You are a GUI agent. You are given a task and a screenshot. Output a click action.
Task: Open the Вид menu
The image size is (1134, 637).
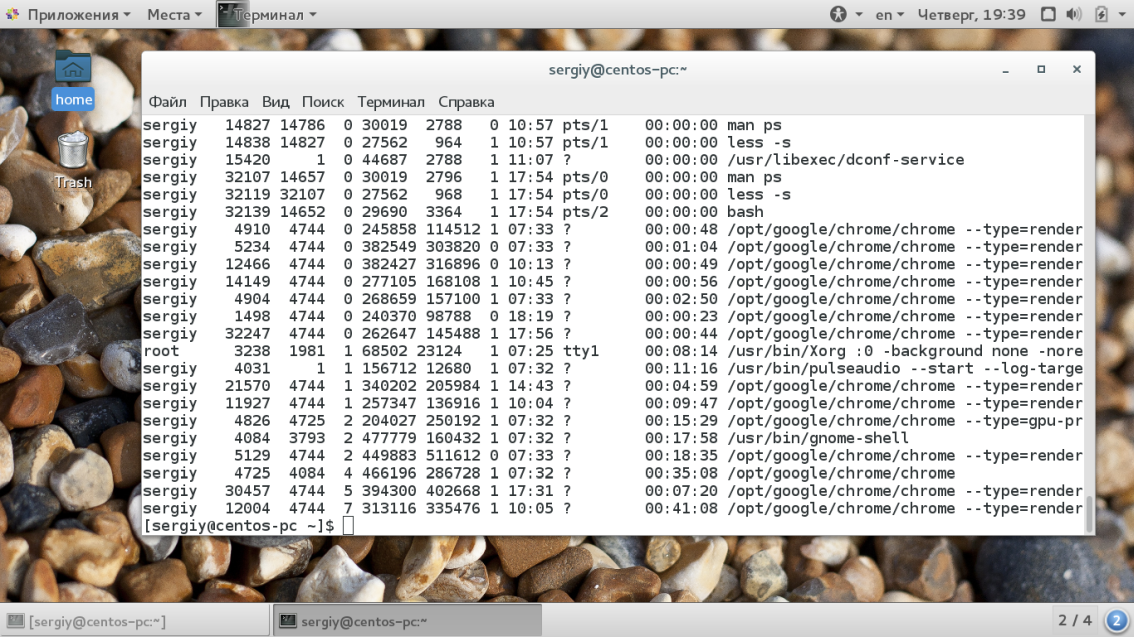[275, 102]
